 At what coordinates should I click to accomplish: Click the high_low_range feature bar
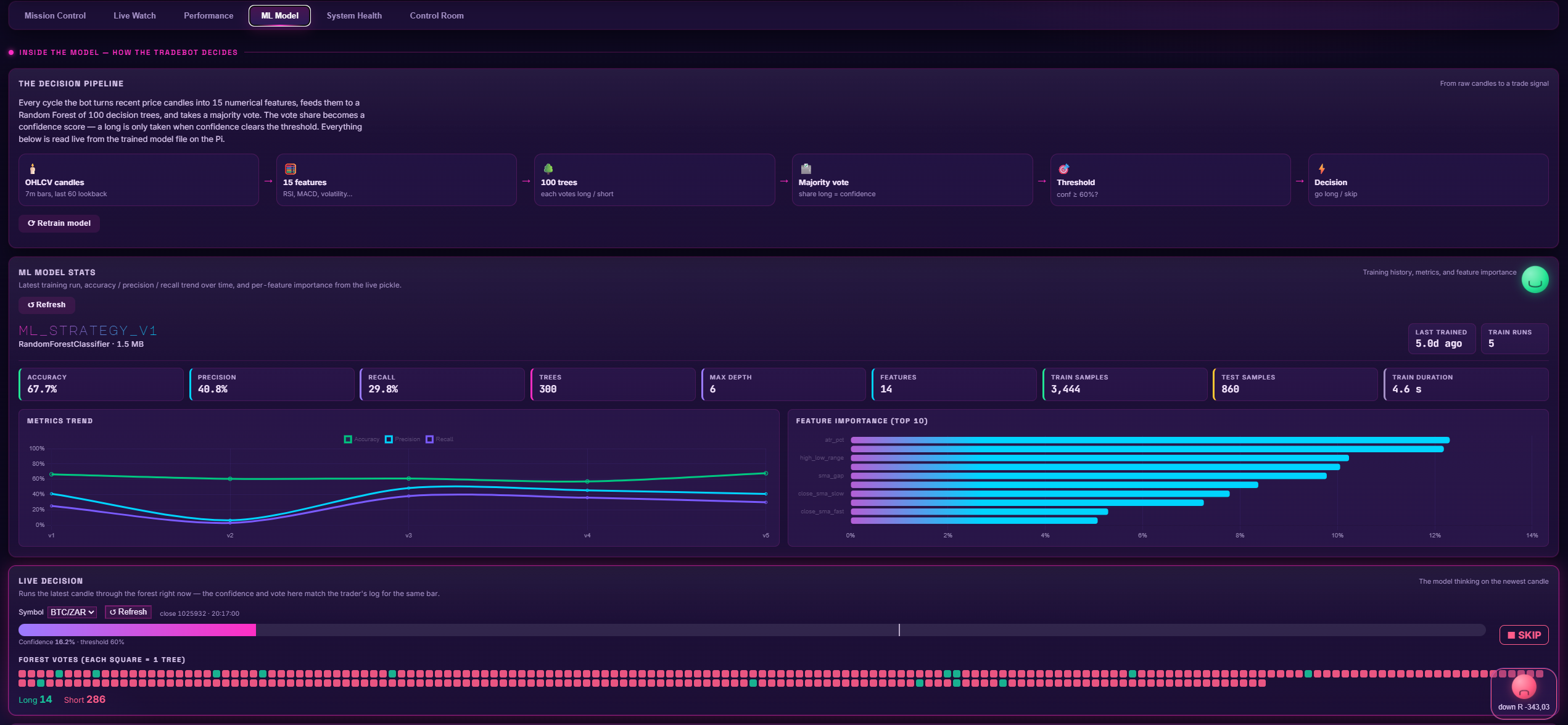1100,458
